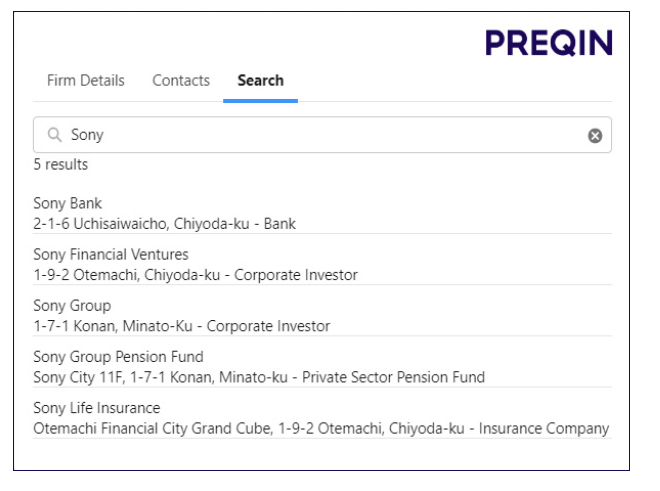This screenshot has width=660, height=491.
Task: Switch to the Firm Details tab
Action: point(86,81)
